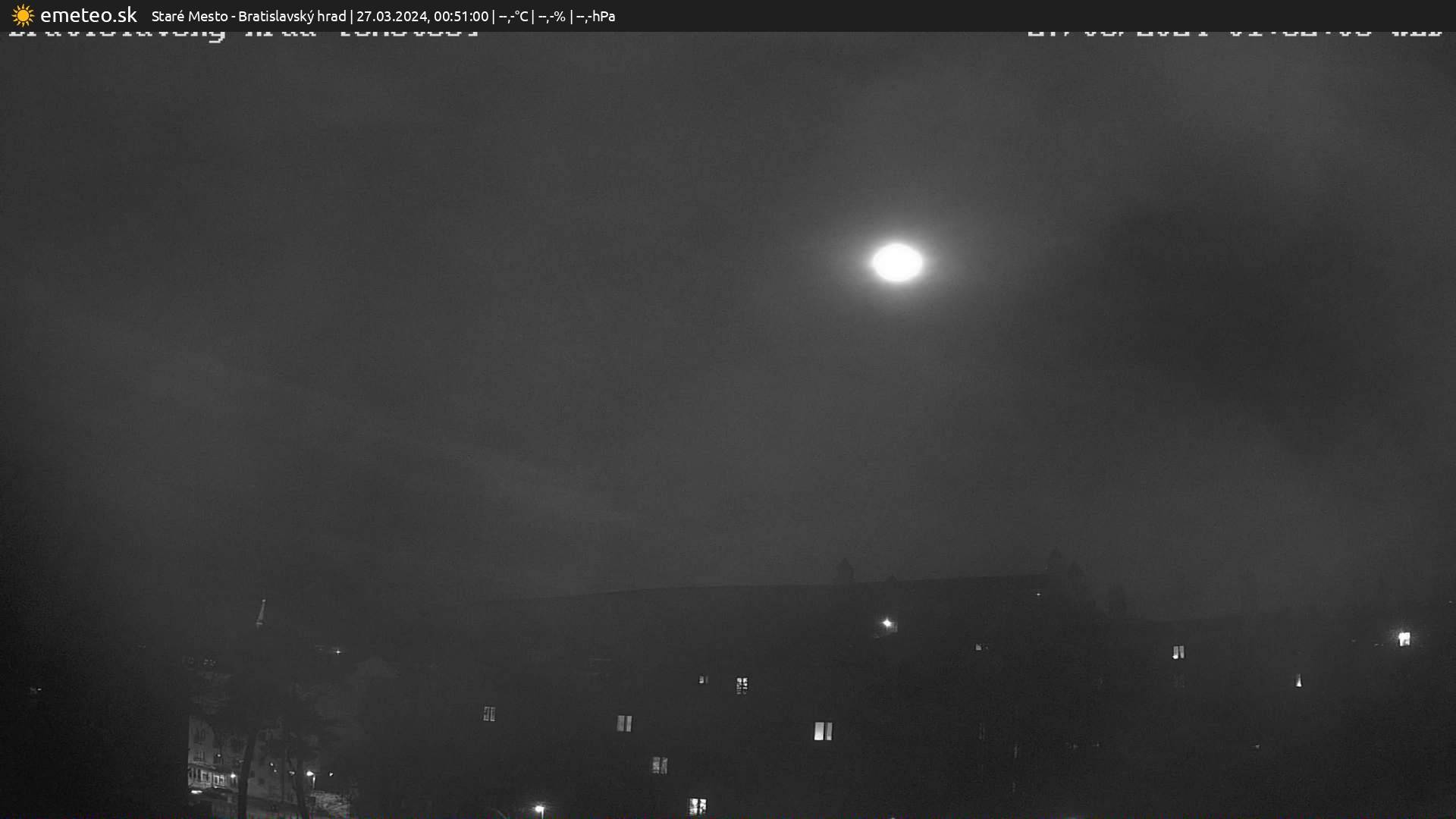Click the 00:51:00 time label
Screen dimensions: 1456x819
click(x=460, y=16)
